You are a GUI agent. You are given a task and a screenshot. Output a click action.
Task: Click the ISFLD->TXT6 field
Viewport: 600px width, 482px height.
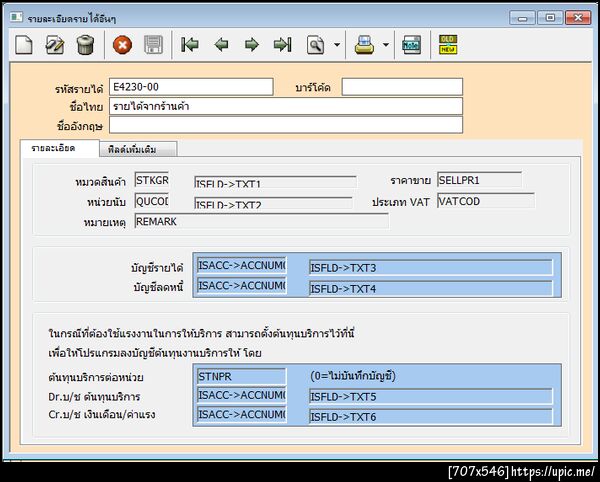coord(430,417)
